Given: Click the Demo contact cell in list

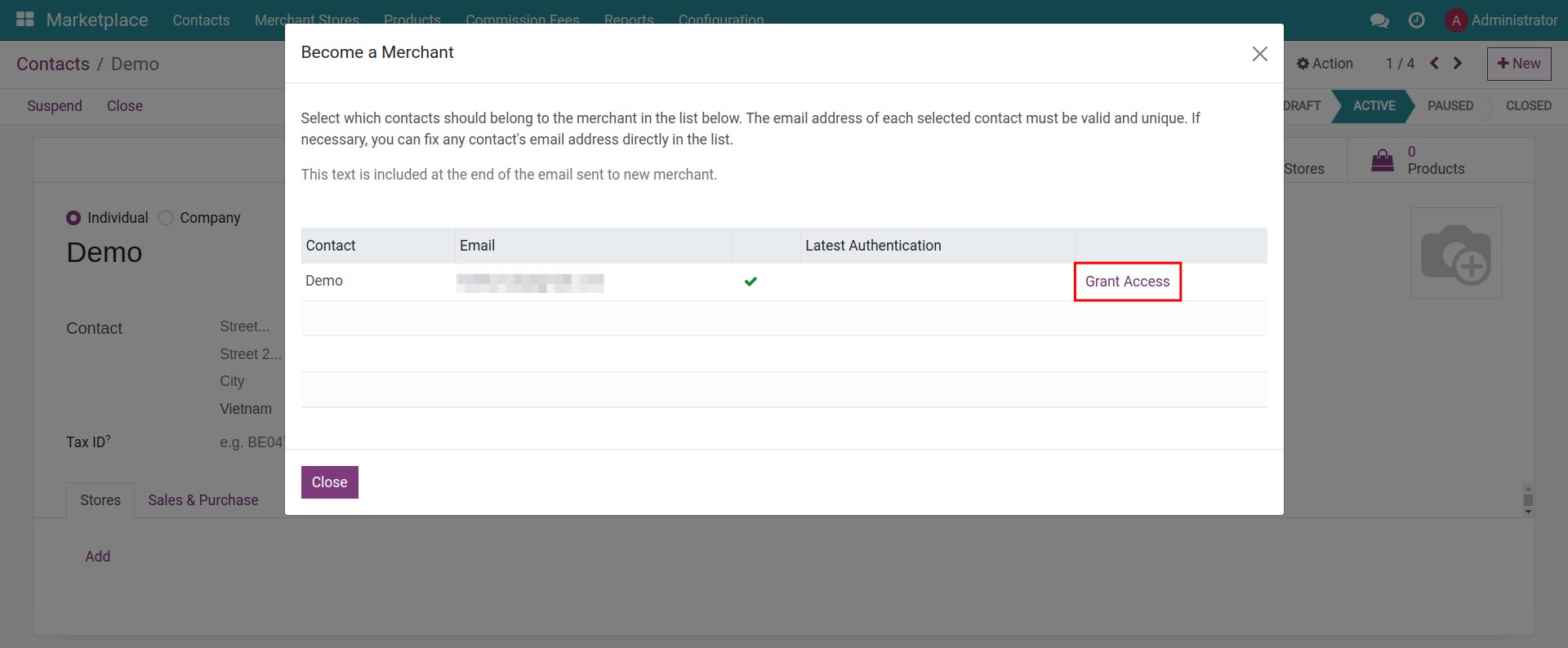Looking at the screenshot, I should coord(378,282).
